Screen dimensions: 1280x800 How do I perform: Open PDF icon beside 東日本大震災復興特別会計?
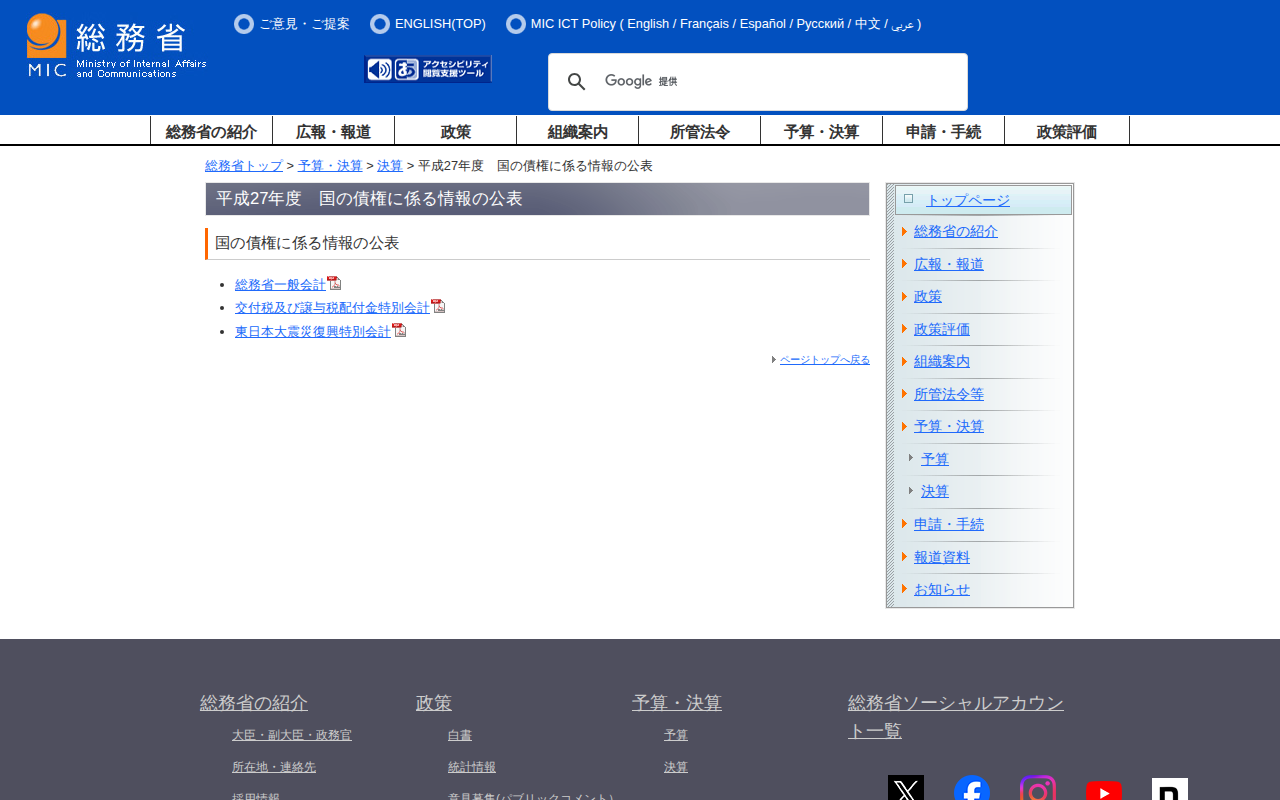point(399,330)
